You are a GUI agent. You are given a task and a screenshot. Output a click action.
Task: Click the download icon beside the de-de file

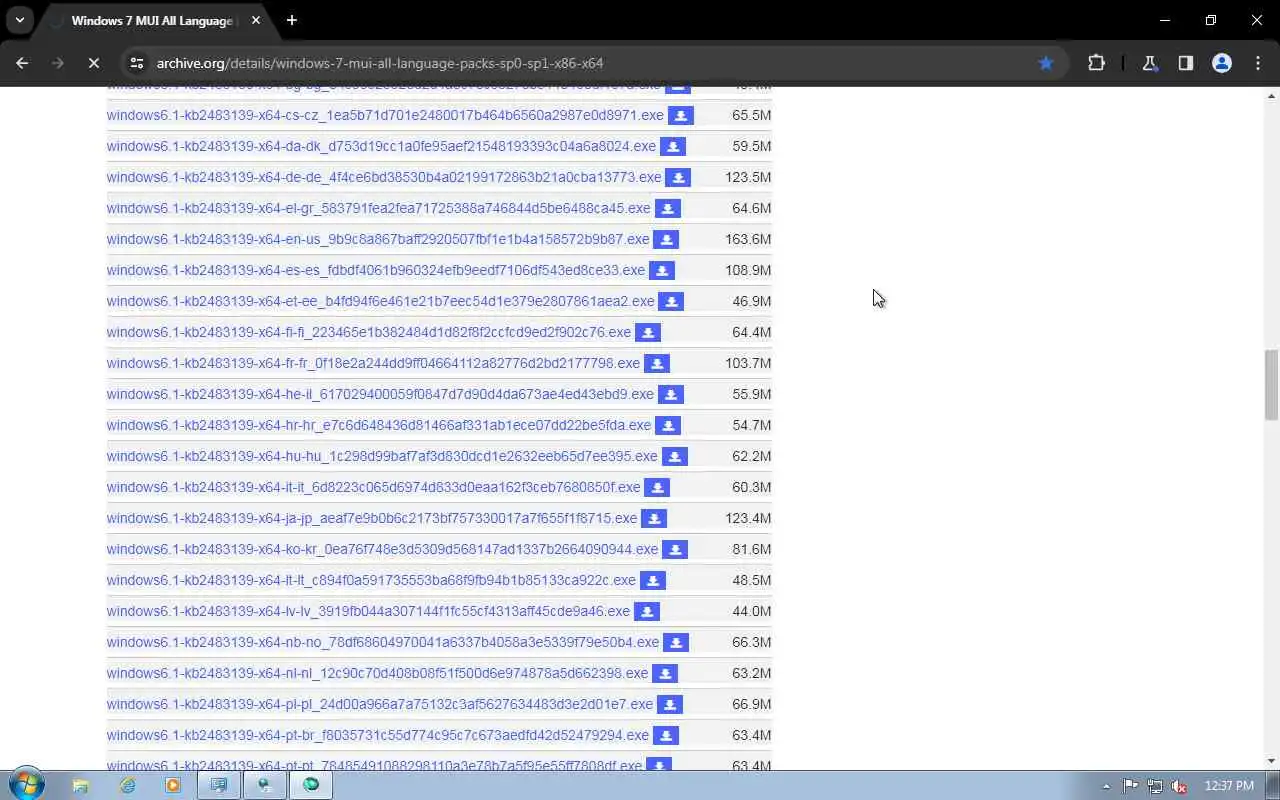pyautogui.click(x=678, y=178)
